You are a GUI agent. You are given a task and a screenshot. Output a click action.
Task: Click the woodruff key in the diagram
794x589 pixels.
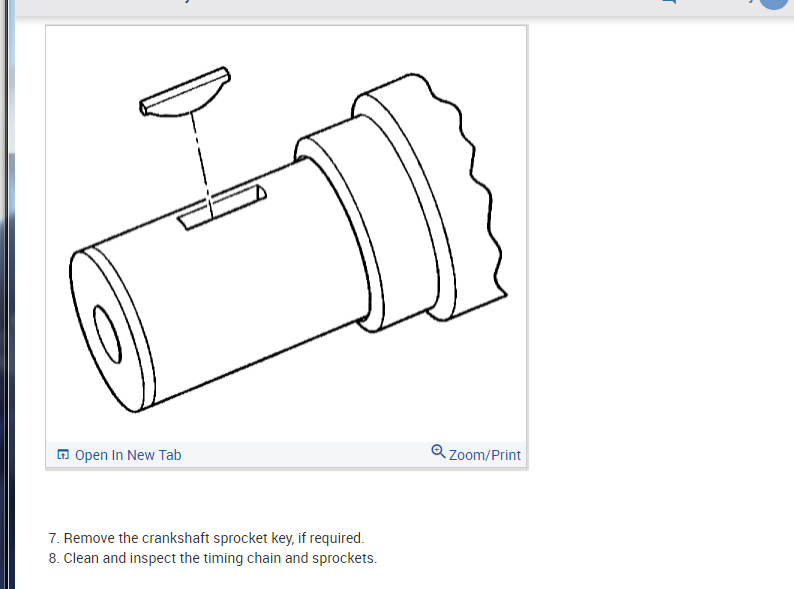(x=185, y=92)
